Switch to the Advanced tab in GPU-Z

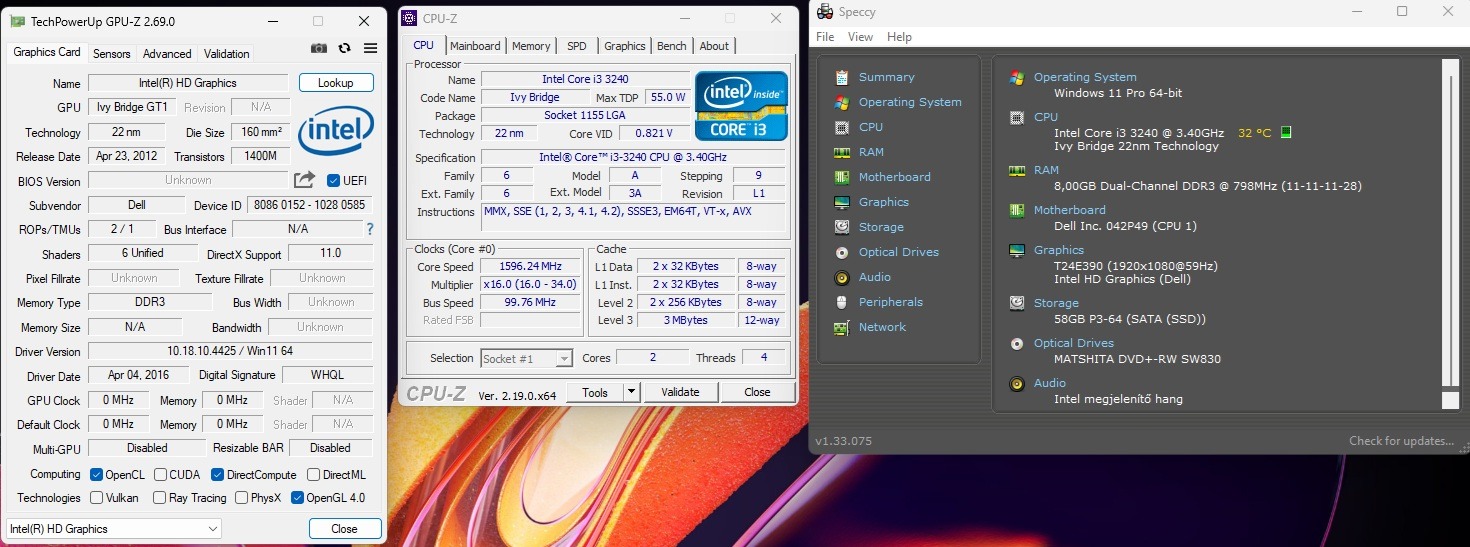click(x=167, y=54)
